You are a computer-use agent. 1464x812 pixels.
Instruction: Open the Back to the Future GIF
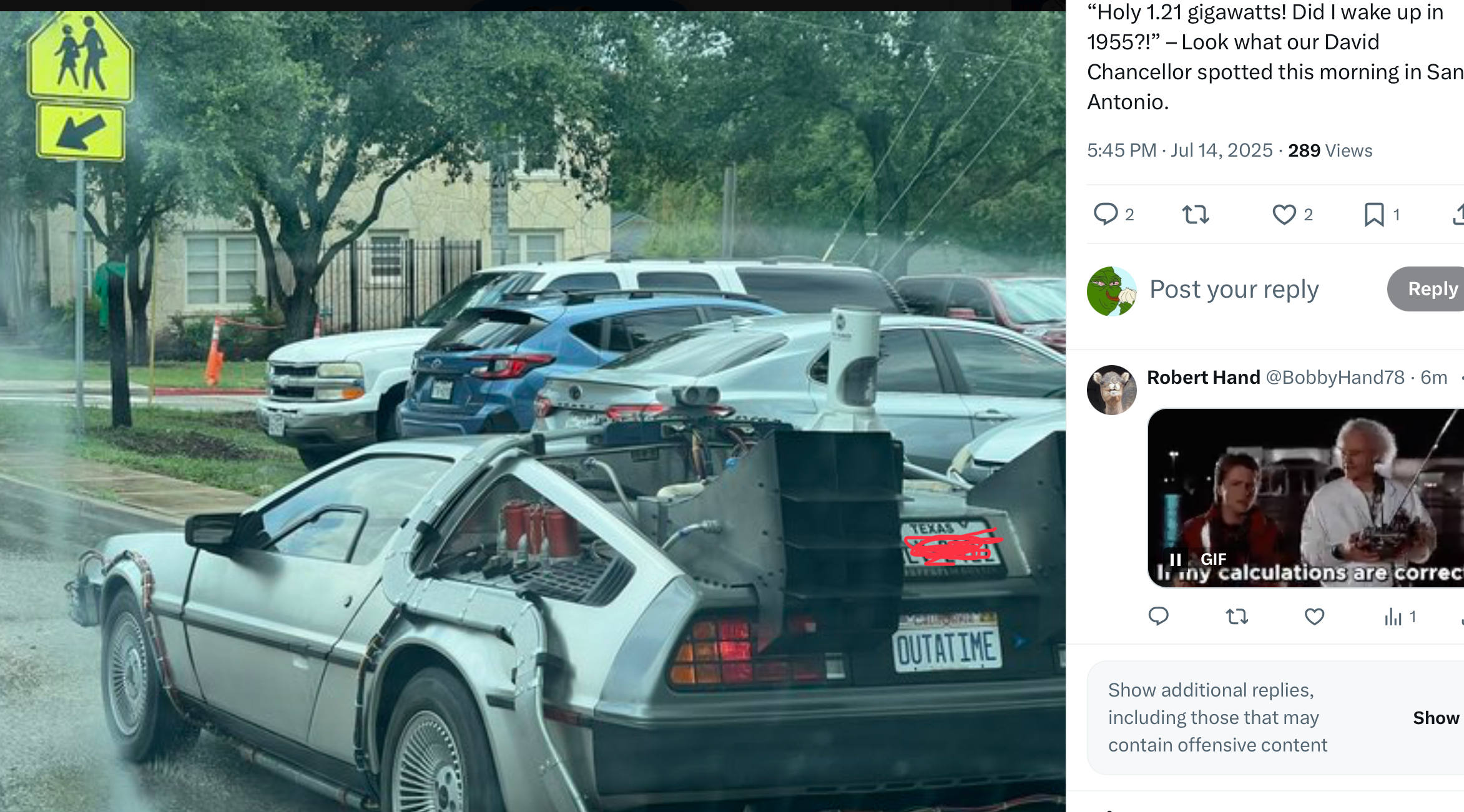coord(1305,497)
